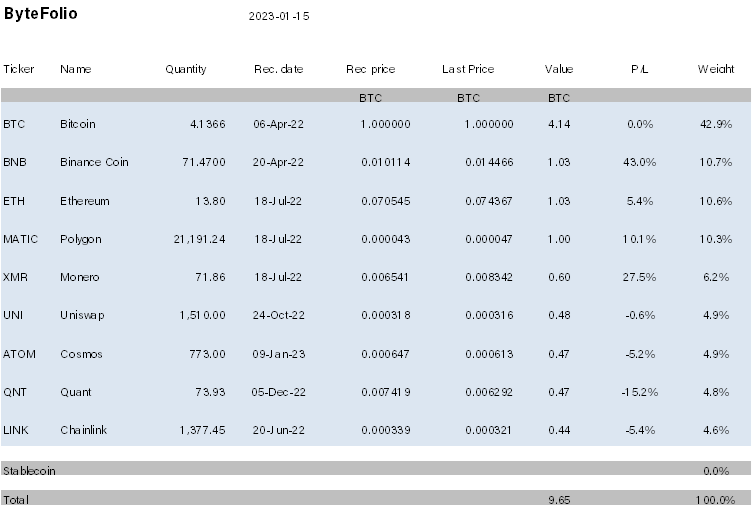Select the Uniswap name cell
Viewport: 752px width, 506px height.
tap(82, 315)
